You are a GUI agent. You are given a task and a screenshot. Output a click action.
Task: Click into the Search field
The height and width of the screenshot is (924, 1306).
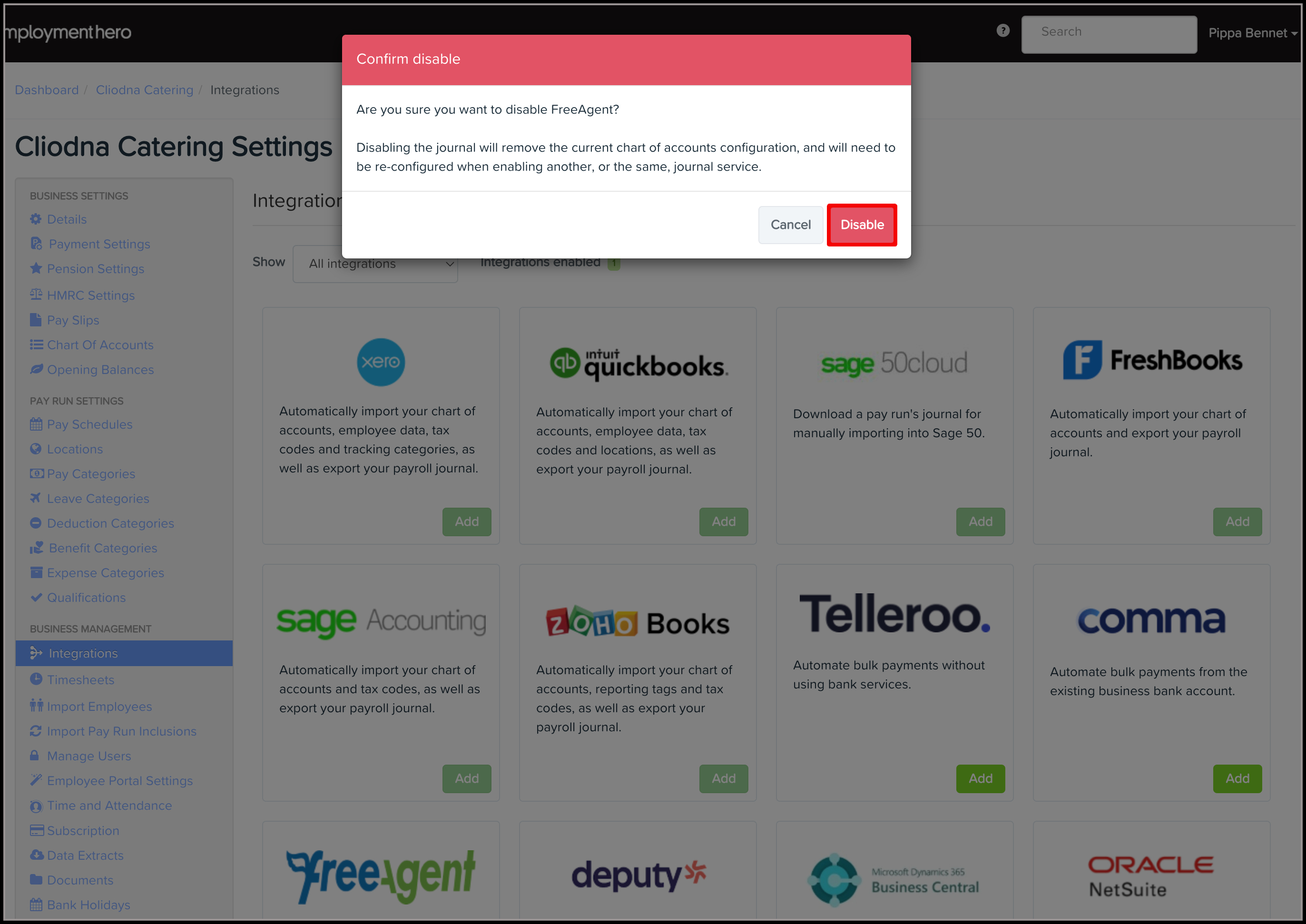pos(1109,33)
